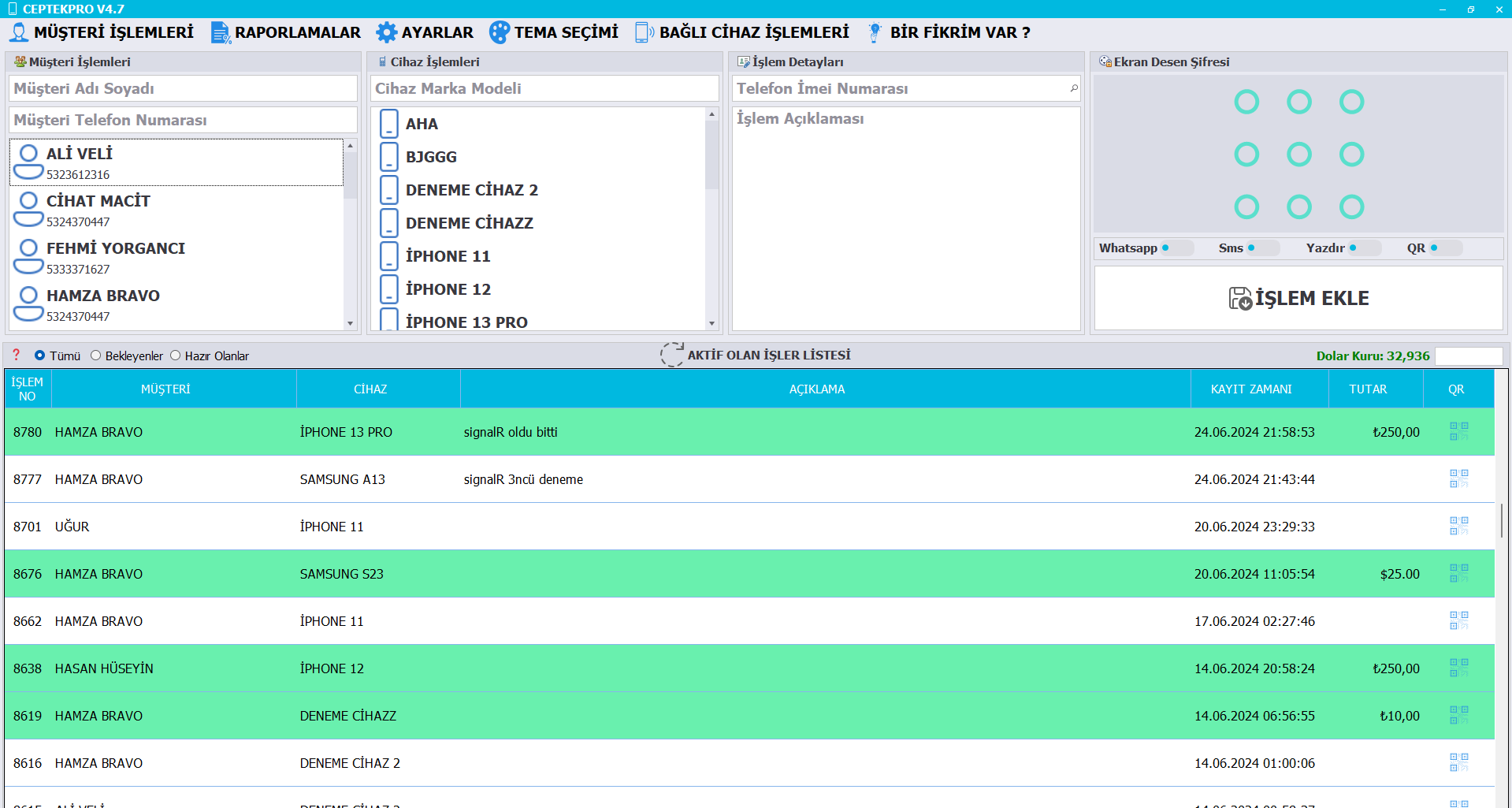Click phone icon next to DENEME CİHAZ 2

[x=389, y=190]
